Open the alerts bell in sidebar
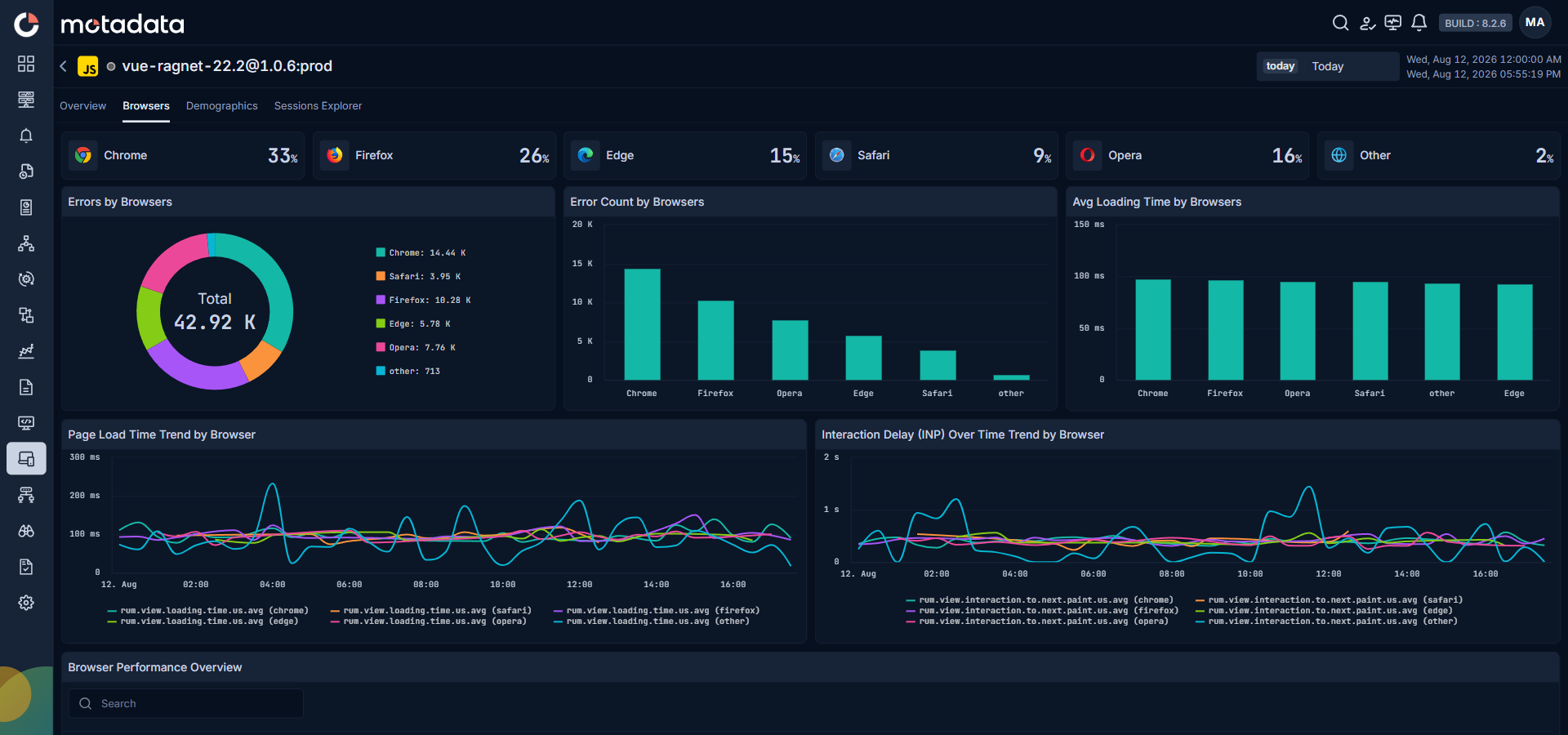Viewport: 1568px width, 735px height. pos(26,136)
